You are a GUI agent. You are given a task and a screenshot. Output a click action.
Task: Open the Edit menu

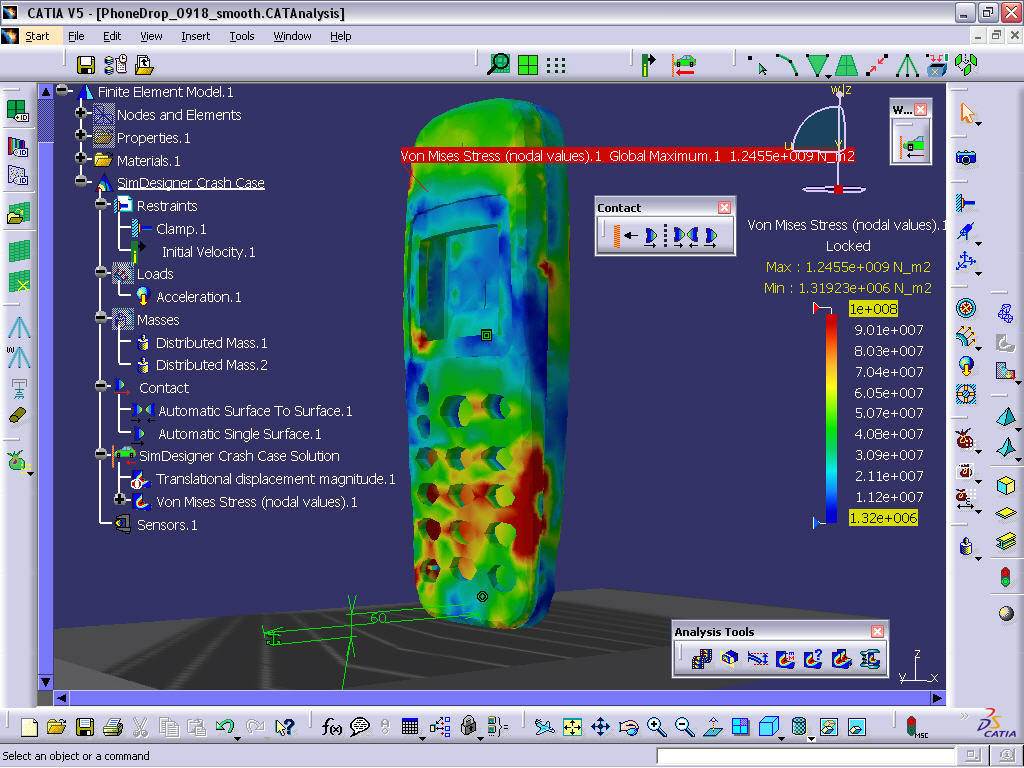(112, 36)
